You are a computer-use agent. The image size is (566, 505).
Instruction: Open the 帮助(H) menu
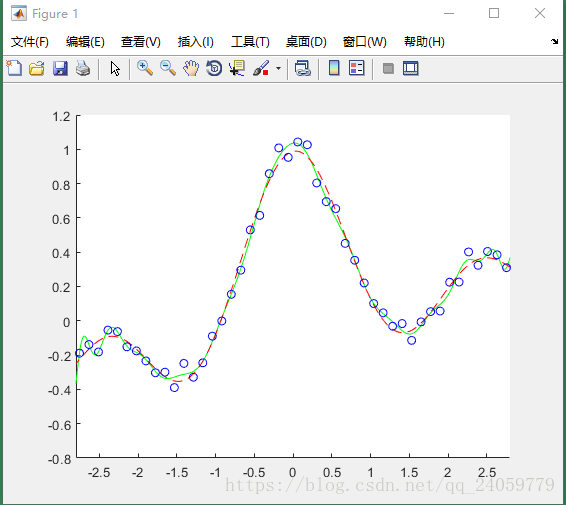point(424,42)
